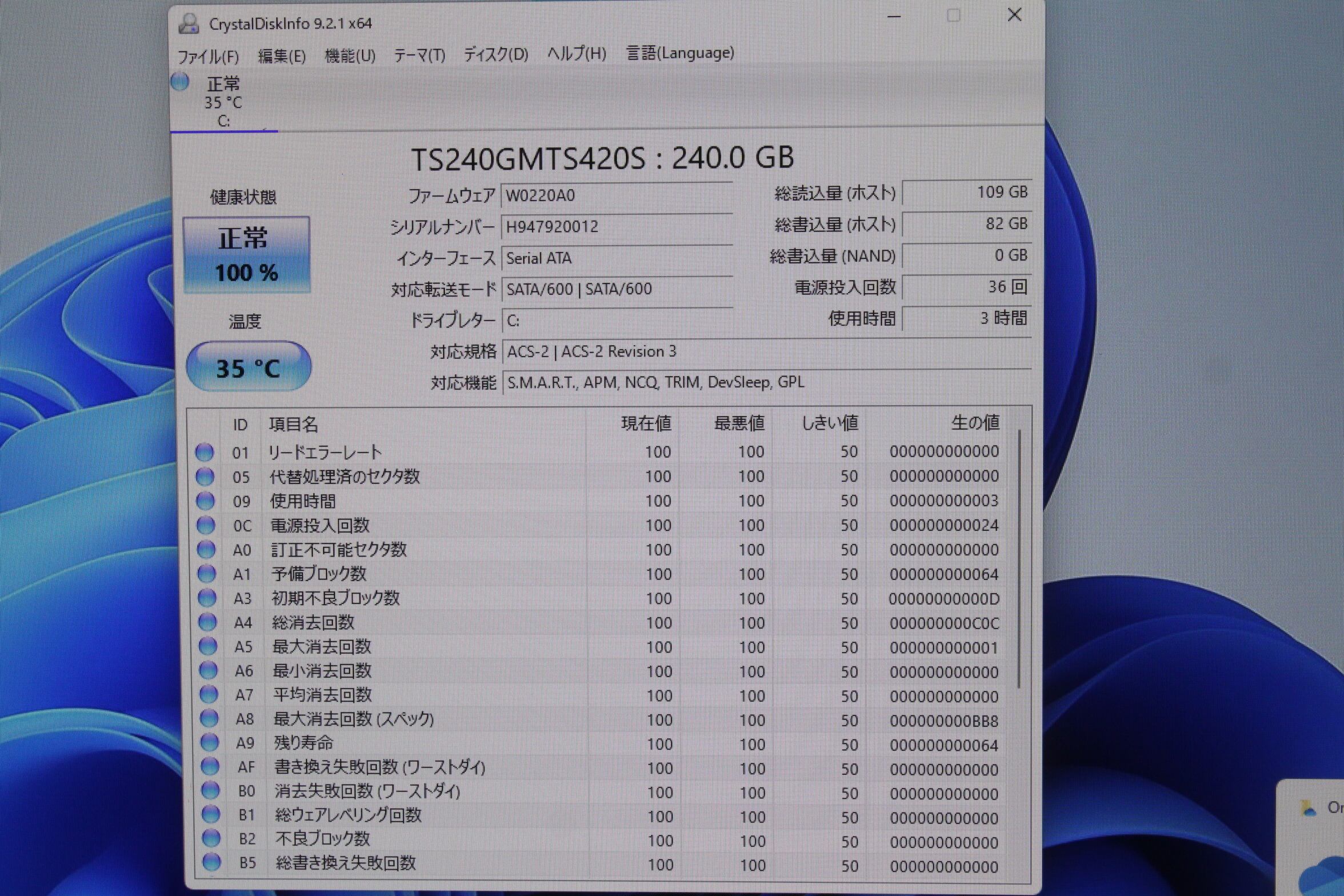Click status icon for 09 使用時間
This screenshot has width=1344, height=896.
click(205, 501)
